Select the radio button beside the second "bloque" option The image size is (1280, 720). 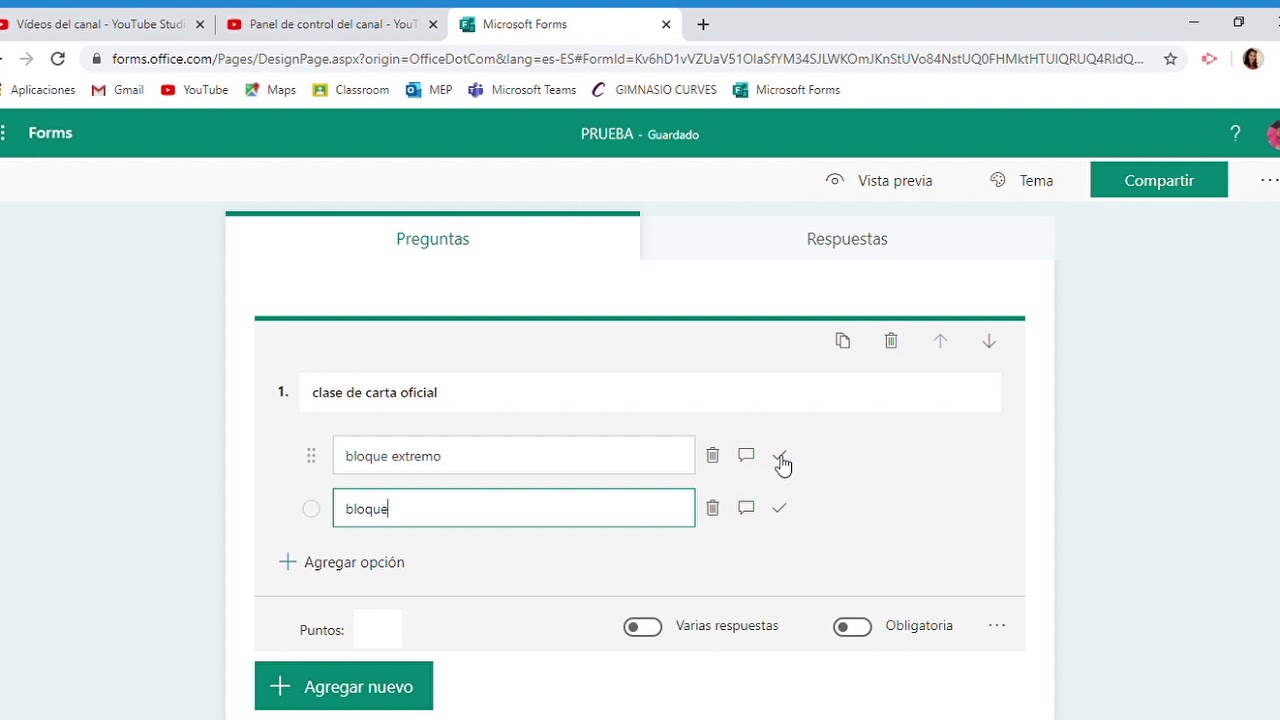click(311, 509)
